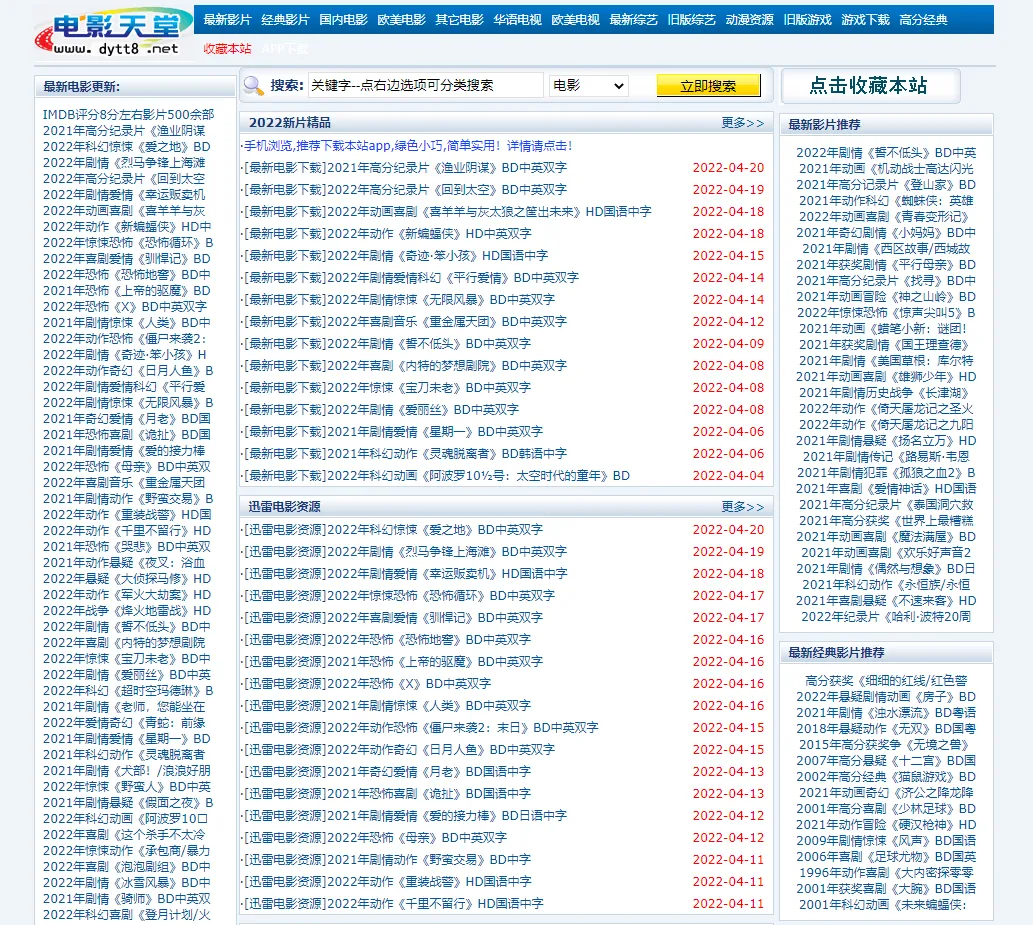Open 最新影片推荐 link 《雄狮少年》

pyautogui.click(x=886, y=377)
